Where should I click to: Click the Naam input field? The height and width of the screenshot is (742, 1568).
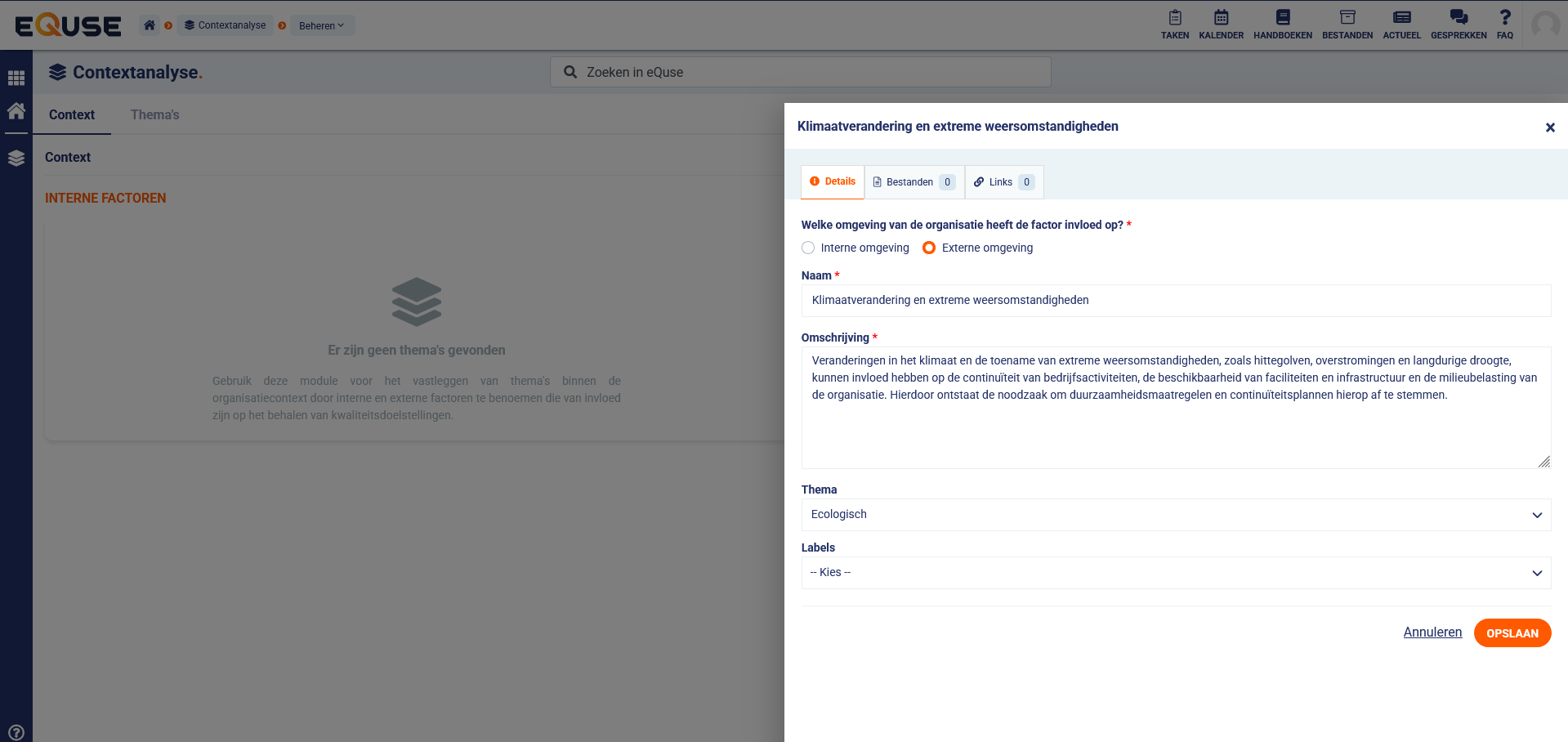pos(1175,301)
